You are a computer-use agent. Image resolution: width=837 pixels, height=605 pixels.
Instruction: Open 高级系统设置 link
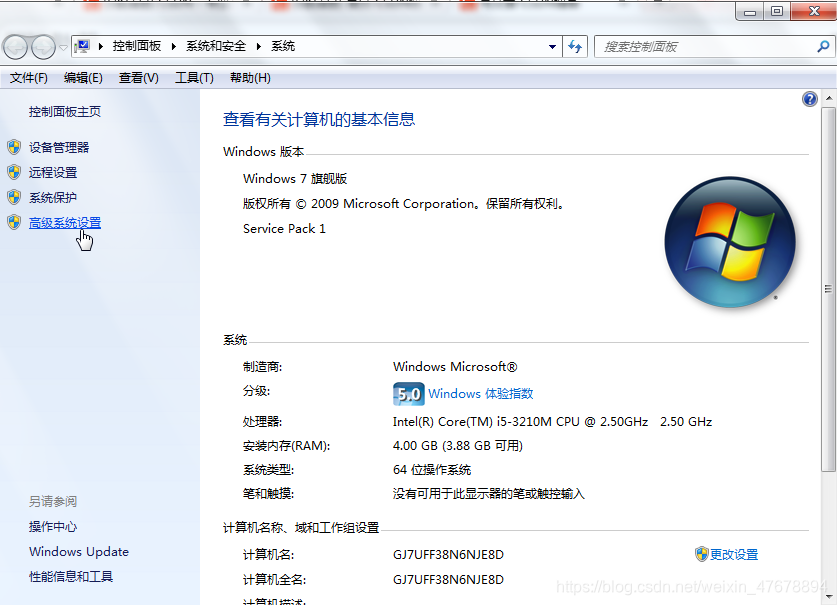pos(65,223)
